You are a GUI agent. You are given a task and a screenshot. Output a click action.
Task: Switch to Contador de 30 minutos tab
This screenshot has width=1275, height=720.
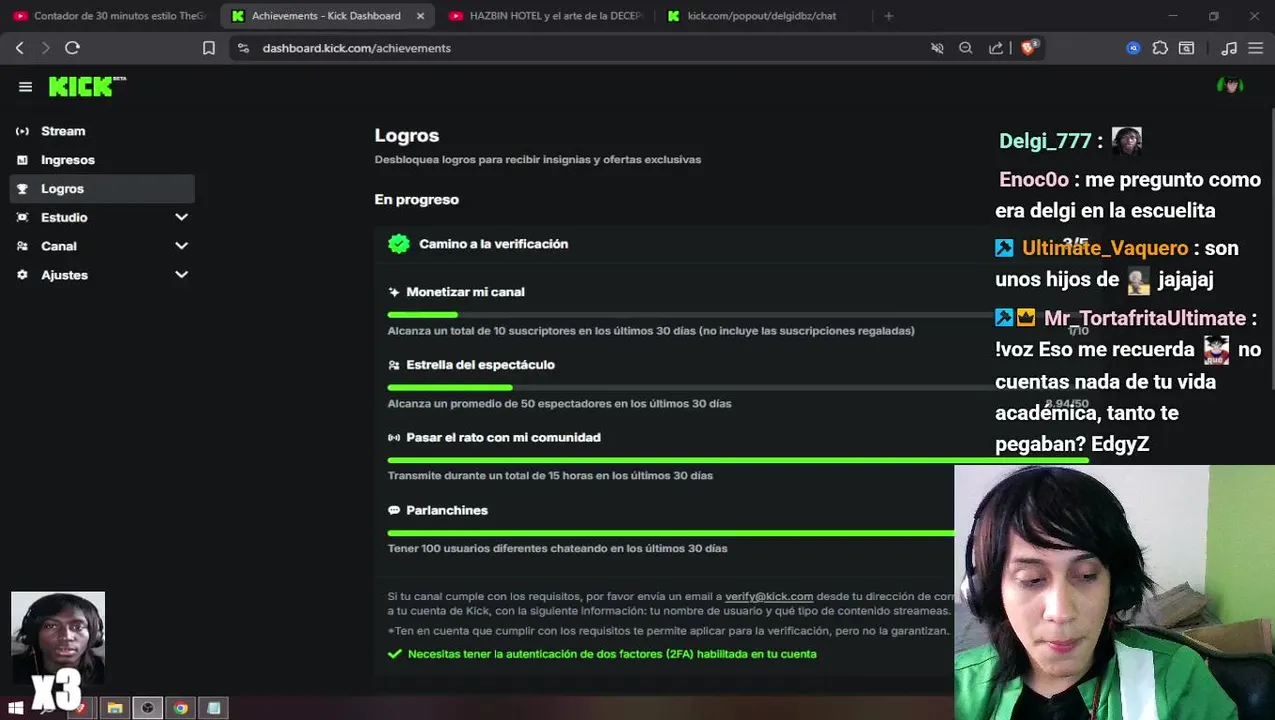[109, 16]
